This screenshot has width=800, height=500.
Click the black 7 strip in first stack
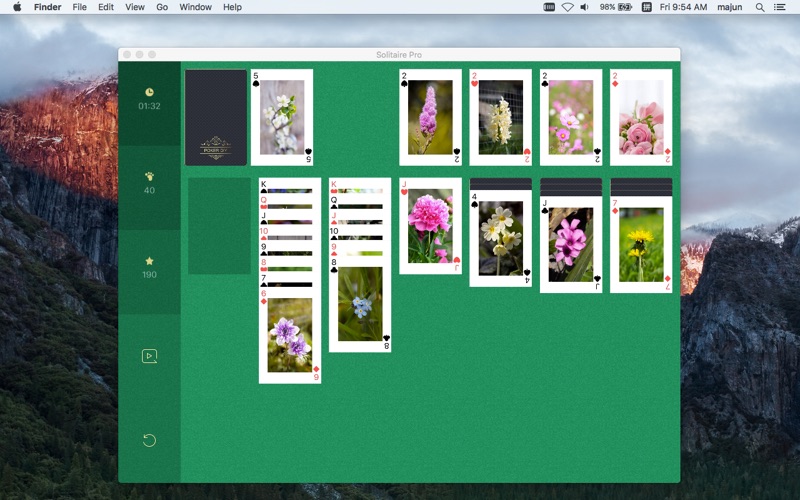click(x=290, y=280)
